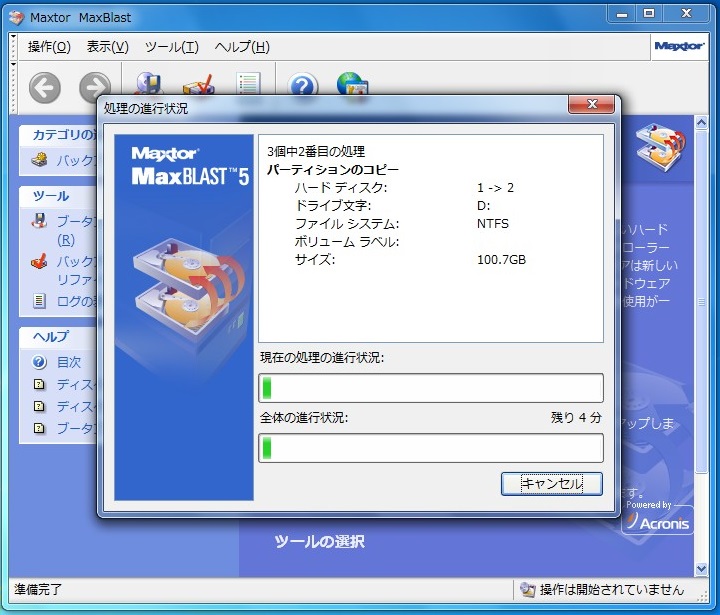Image resolution: width=720 pixels, height=615 pixels.
Task: Click the vertical scrollbar thumb
Action: (x=701, y=301)
